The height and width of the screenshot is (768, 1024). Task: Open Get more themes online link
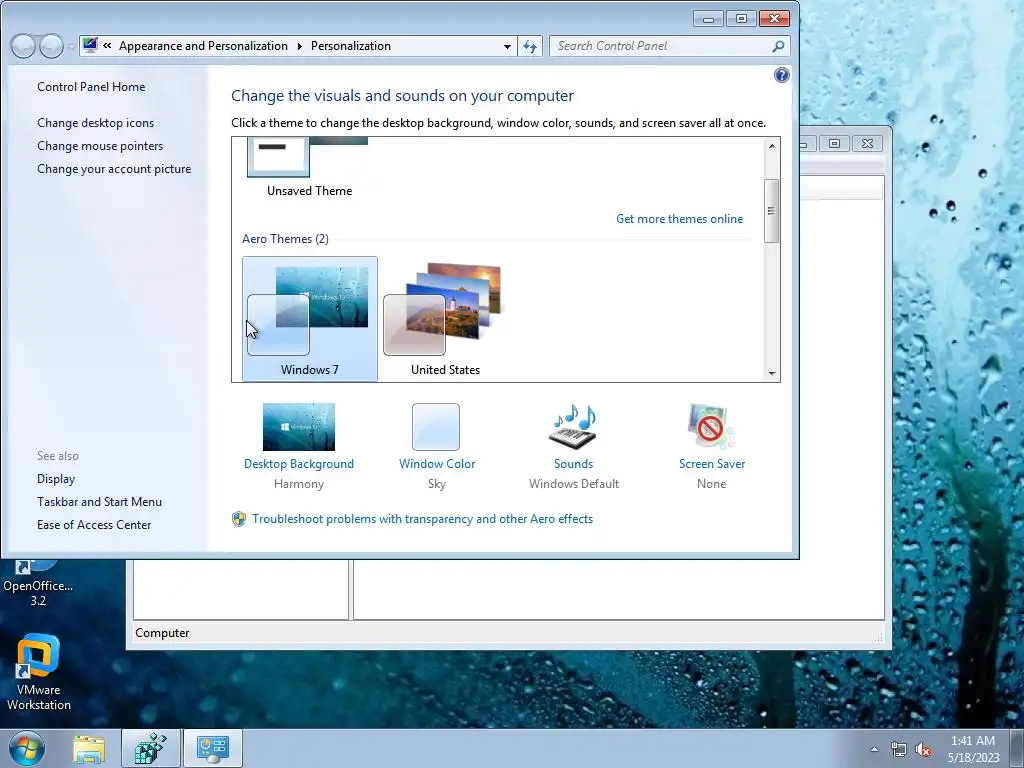click(x=679, y=219)
